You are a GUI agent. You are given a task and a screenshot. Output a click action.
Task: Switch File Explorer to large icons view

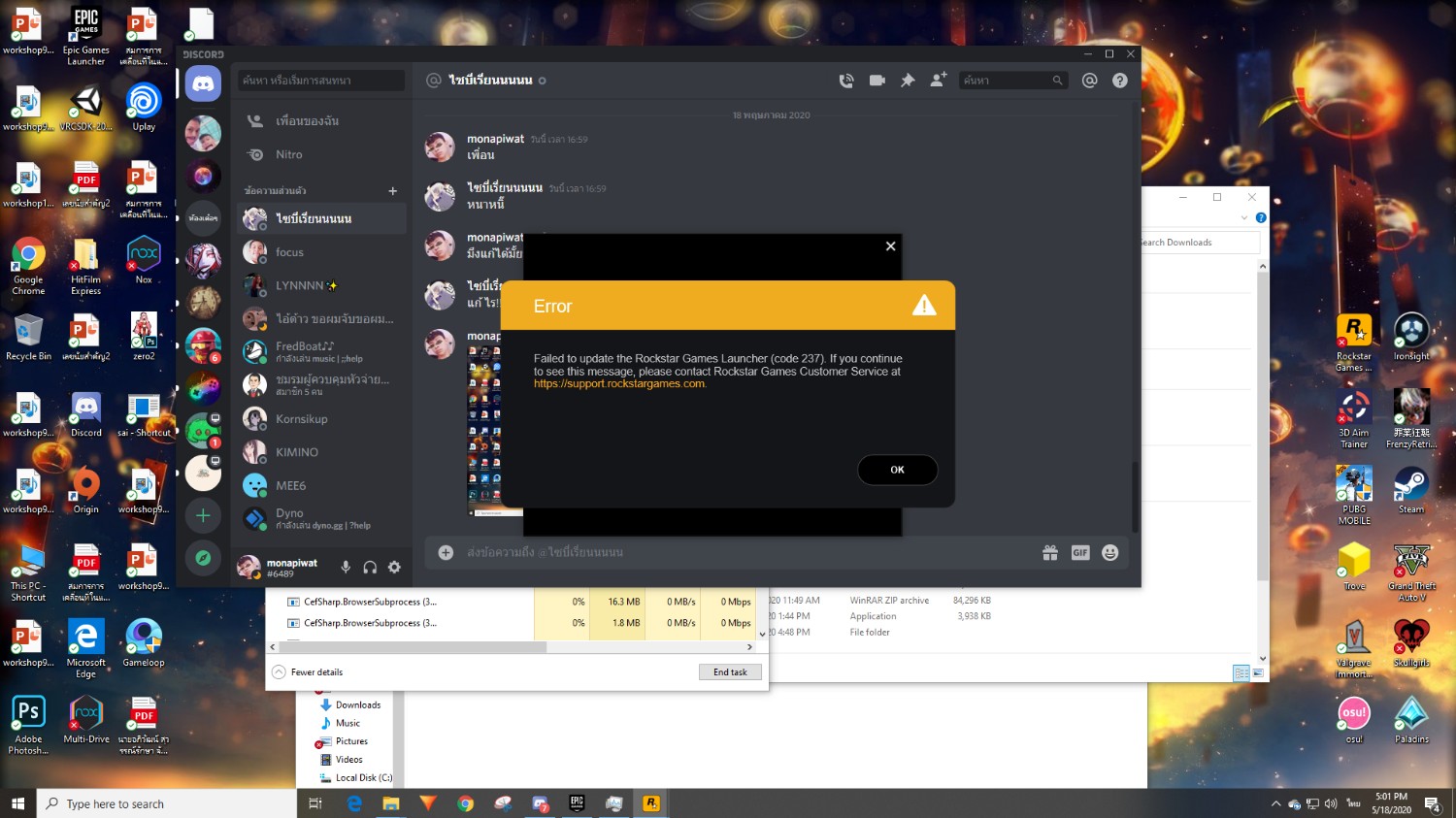click(x=1258, y=672)
